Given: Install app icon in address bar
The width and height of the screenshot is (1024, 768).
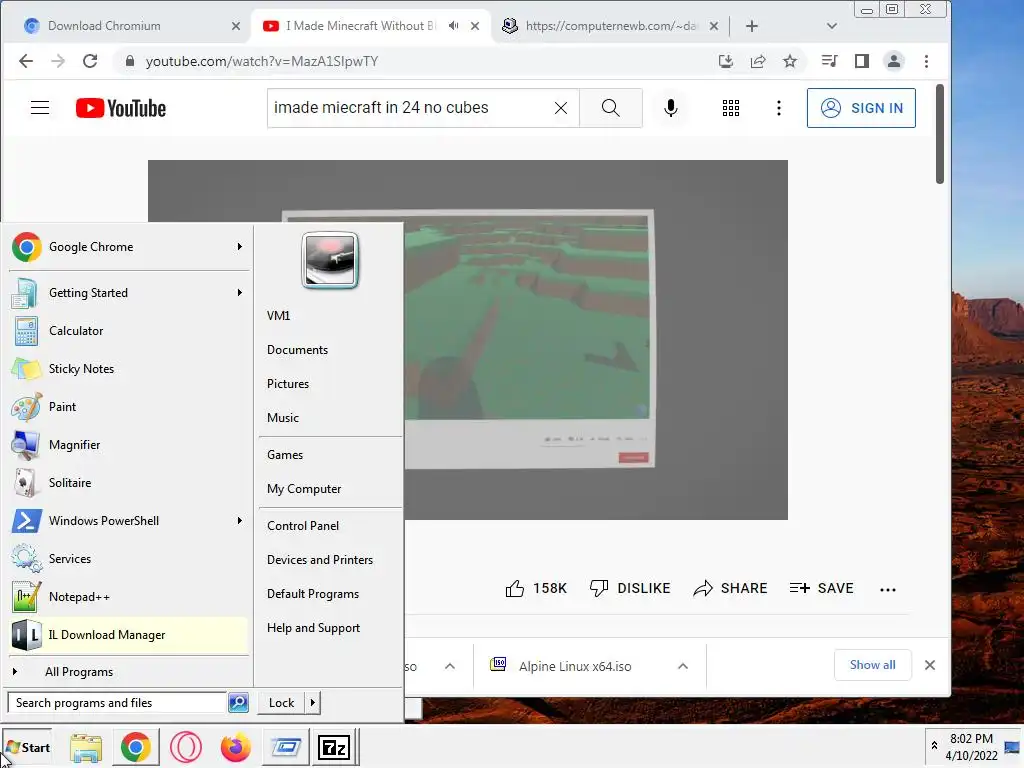Looking at the screenshot, I should [x=726, y=61].
